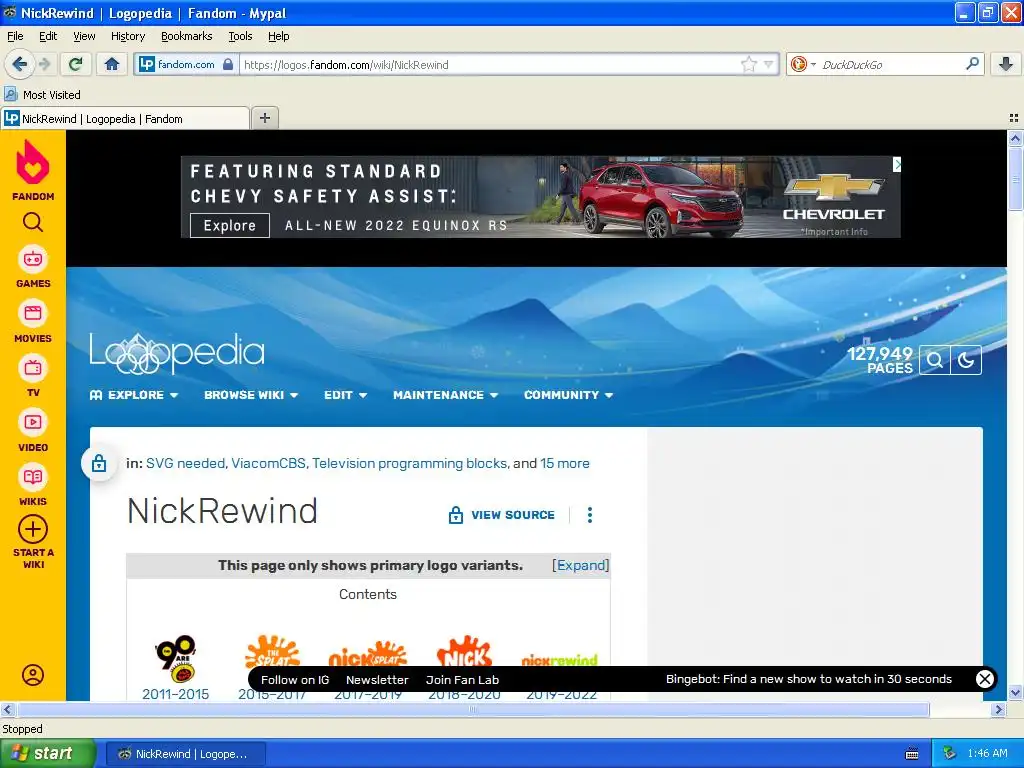Open the Bookmarks menu

point(186,36)
